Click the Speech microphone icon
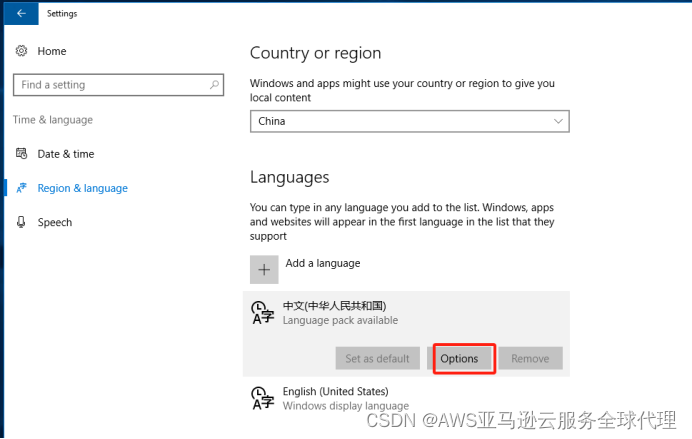 [x=21, y=222]
